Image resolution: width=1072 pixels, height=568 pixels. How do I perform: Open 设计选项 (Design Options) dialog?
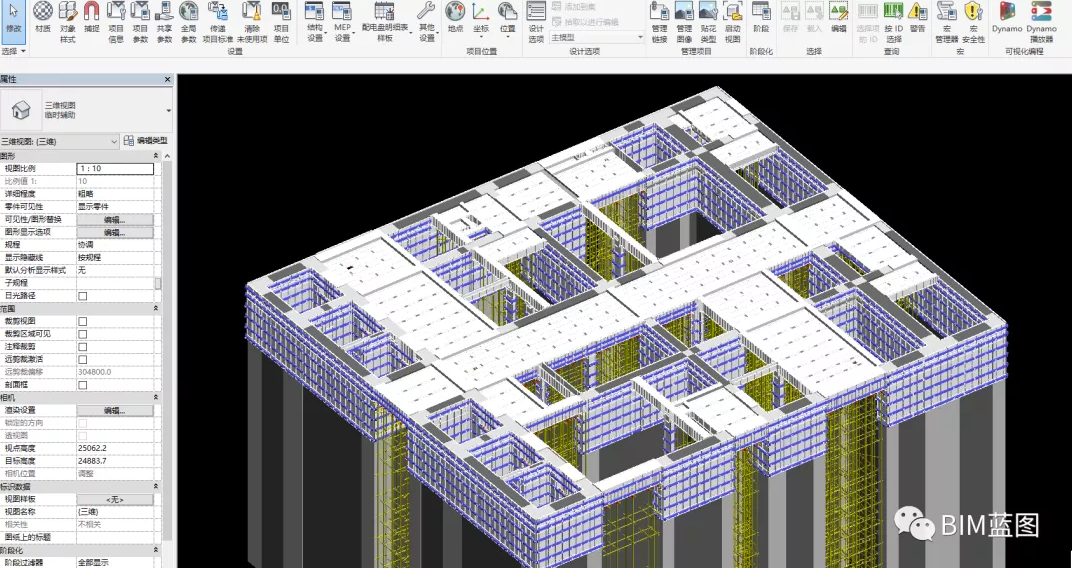pos(537,22)
